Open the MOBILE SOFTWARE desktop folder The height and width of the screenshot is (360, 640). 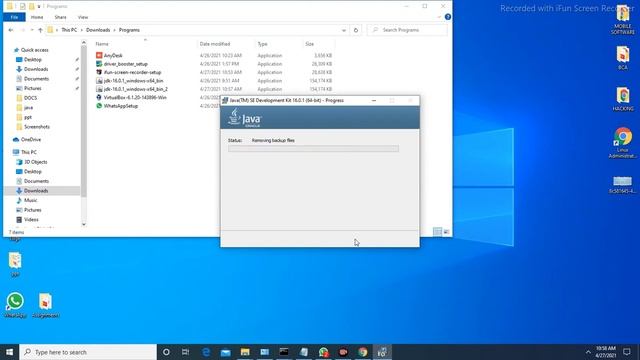coord(622,19)
